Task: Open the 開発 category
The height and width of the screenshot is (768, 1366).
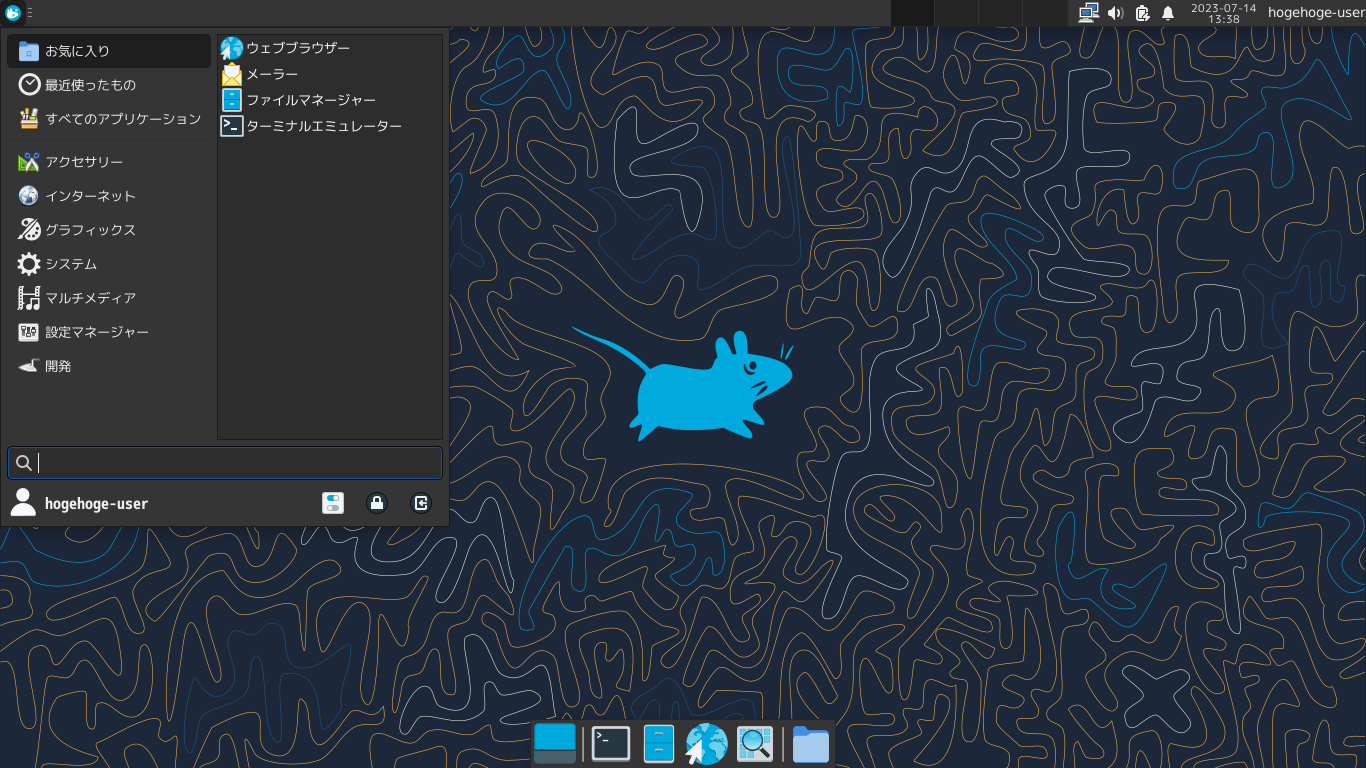Action: click(109, 366)
